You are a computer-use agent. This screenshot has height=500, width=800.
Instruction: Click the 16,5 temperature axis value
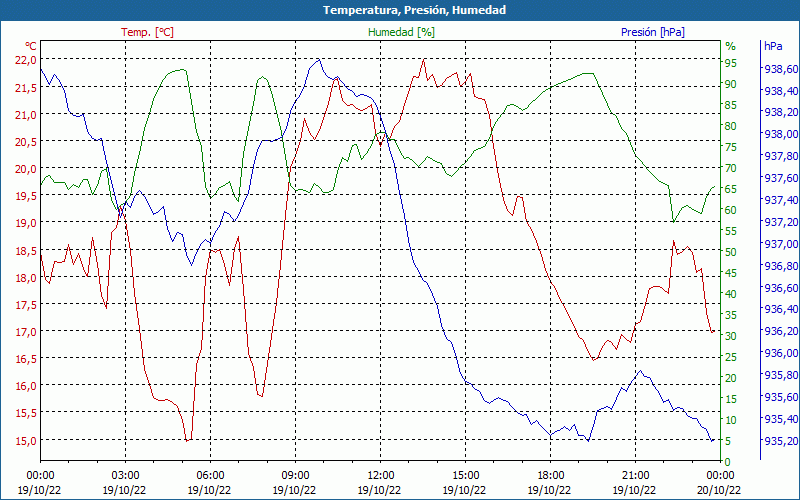tap(24, 359)
